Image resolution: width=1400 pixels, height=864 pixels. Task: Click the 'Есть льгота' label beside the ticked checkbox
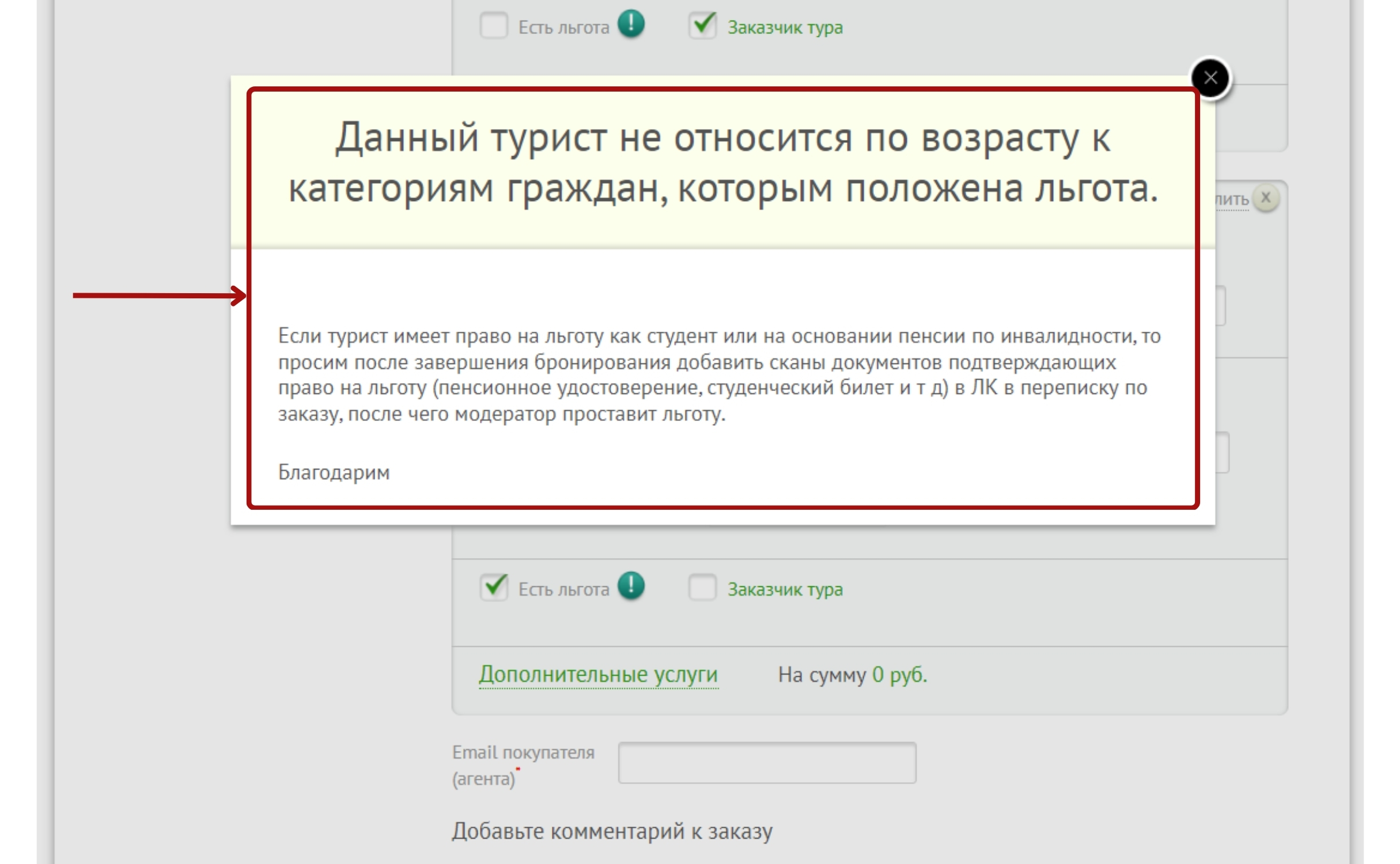(x=563, y=590)
